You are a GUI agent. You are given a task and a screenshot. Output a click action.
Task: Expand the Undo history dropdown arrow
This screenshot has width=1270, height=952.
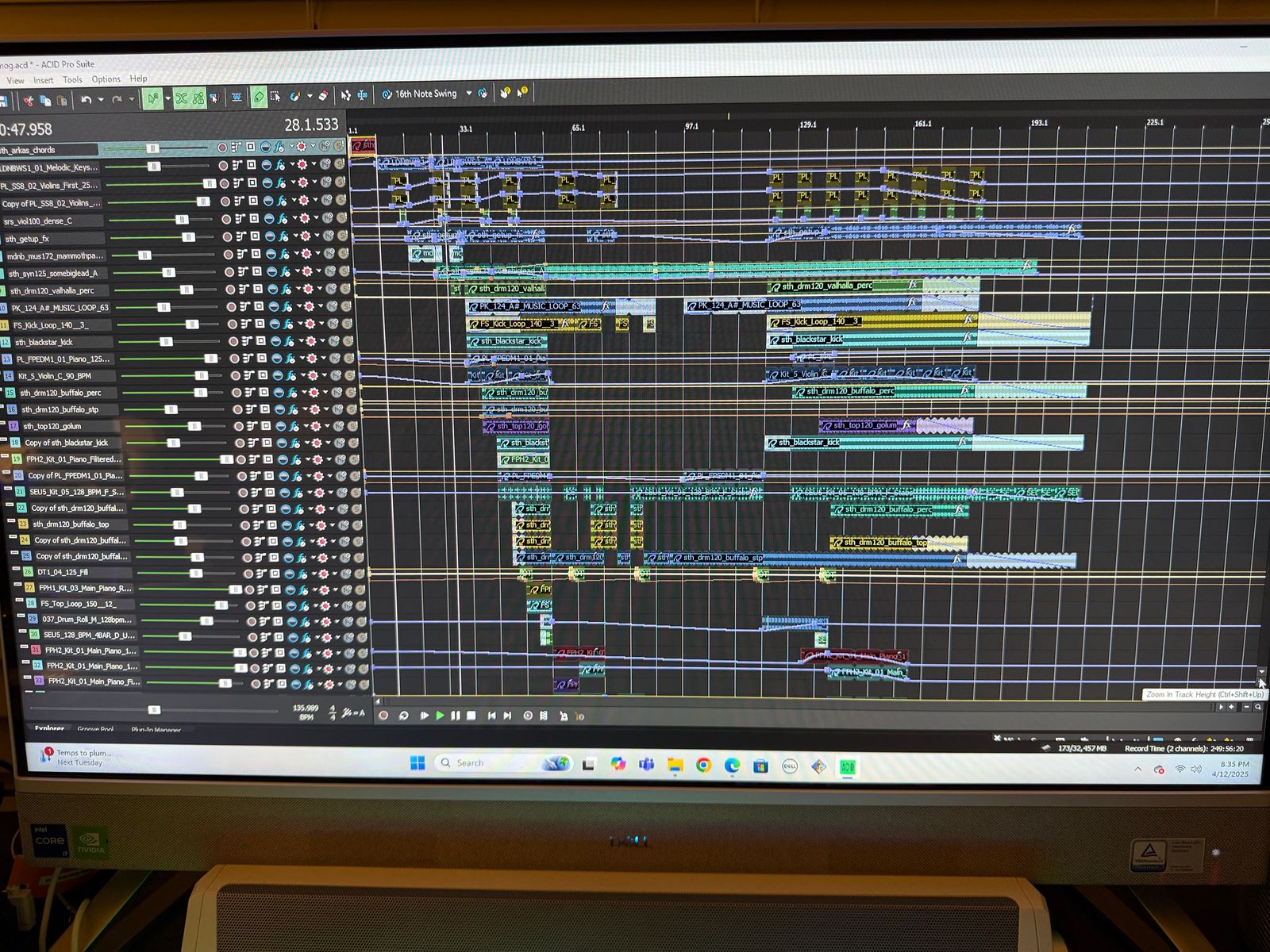100,100
